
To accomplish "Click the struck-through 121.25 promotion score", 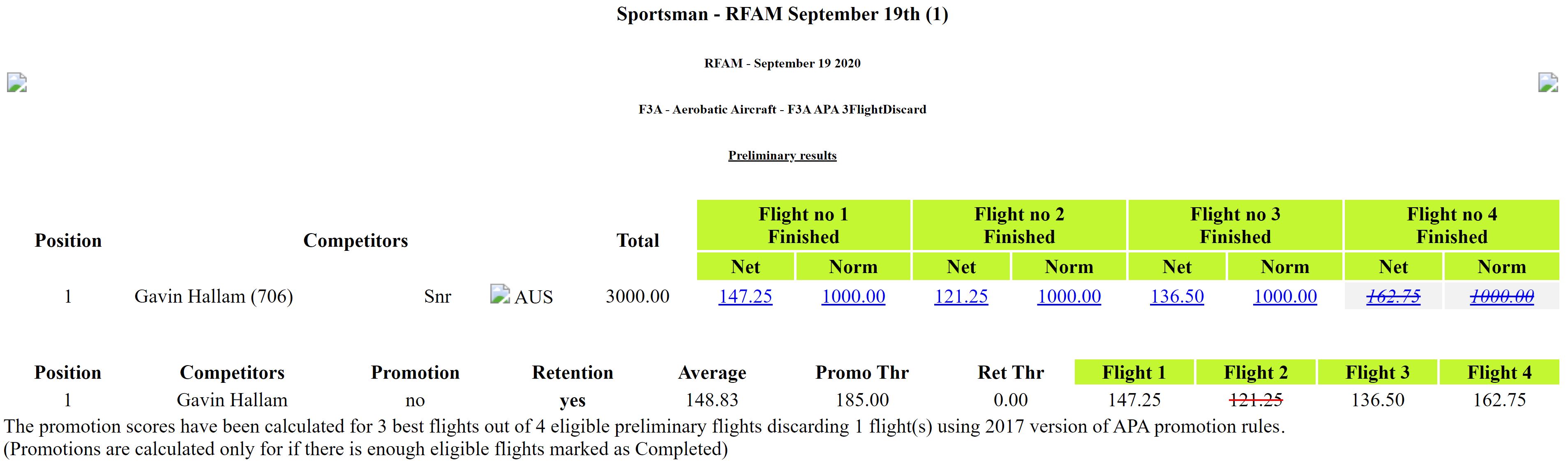I will click(1256, 400).
